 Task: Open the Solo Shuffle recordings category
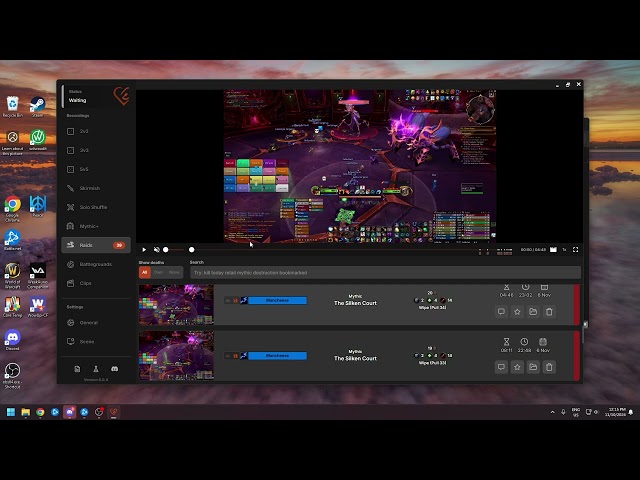point(96,207)
